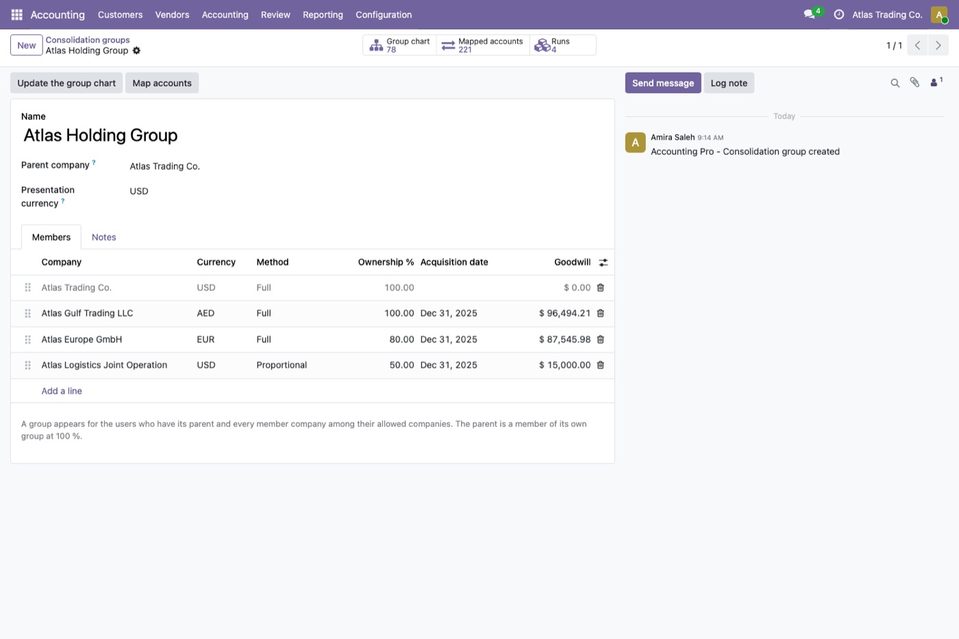Open the conversations chat icon
This screenshot has width=959, height=639.
pyautogui.click(x=810, y=14)
